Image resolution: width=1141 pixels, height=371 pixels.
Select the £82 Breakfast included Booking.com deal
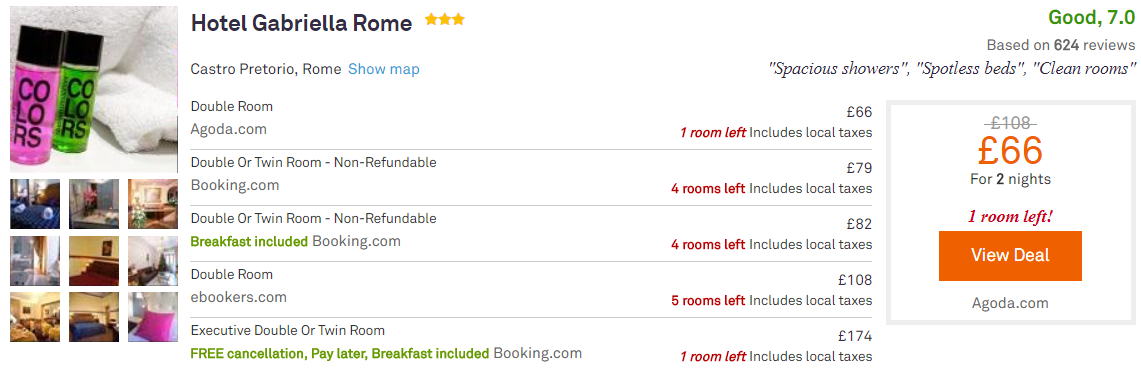point(531,234)
